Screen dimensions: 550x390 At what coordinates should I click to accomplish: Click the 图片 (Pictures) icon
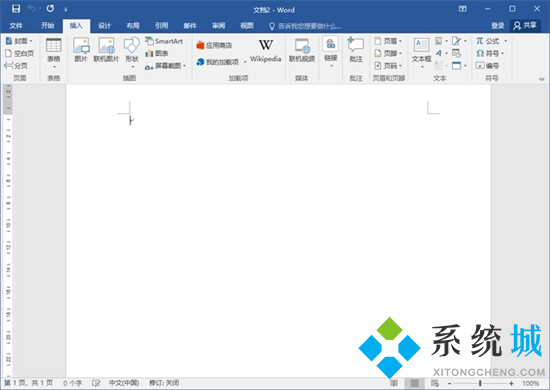81,50
